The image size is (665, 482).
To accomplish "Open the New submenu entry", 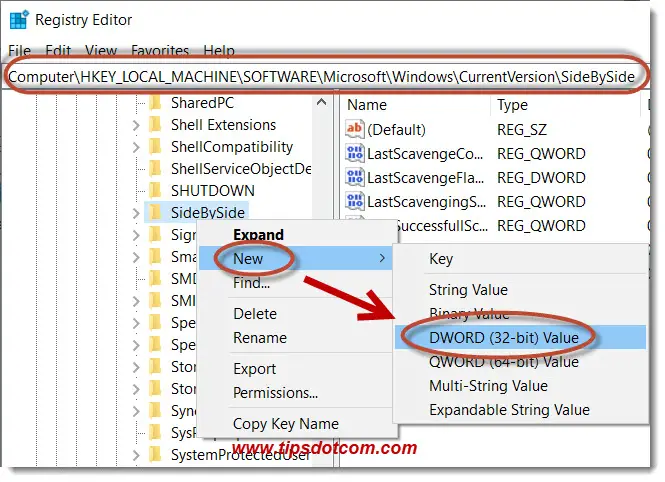I will click(x=295, y=258).
